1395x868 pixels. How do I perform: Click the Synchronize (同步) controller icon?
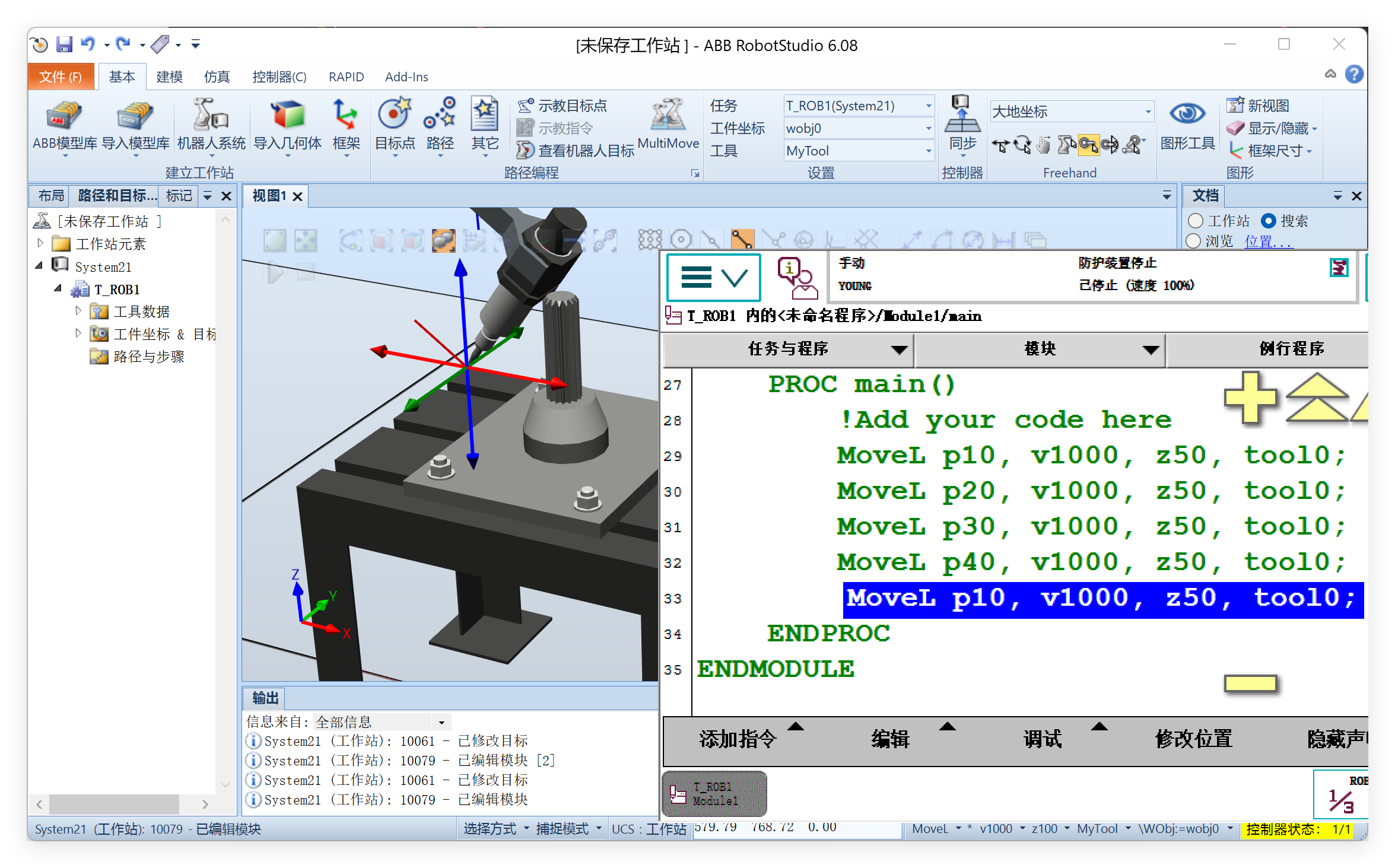click(x=962, y=114)
